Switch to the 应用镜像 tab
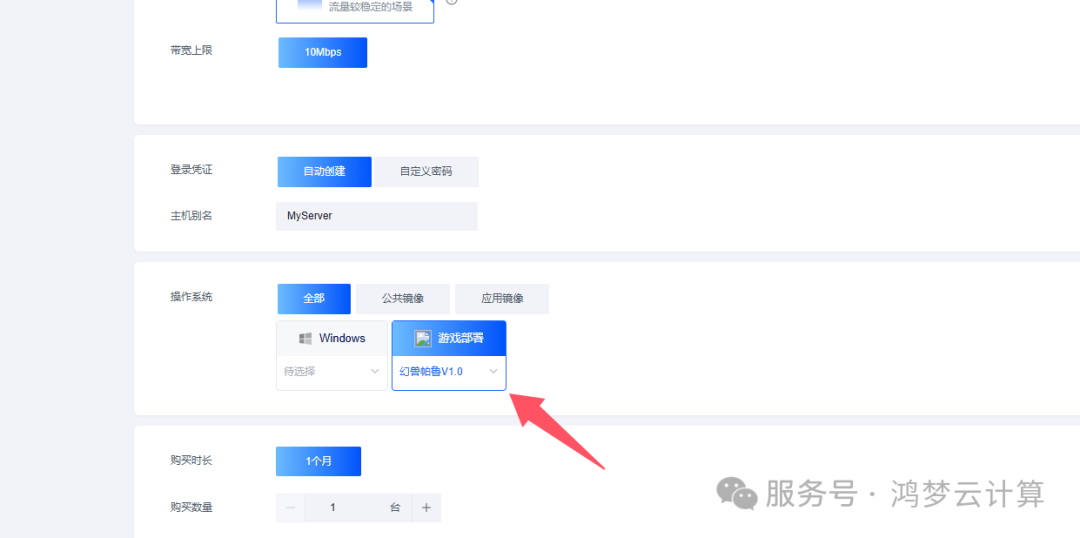1080x538 pixels. tap(502, 299)
